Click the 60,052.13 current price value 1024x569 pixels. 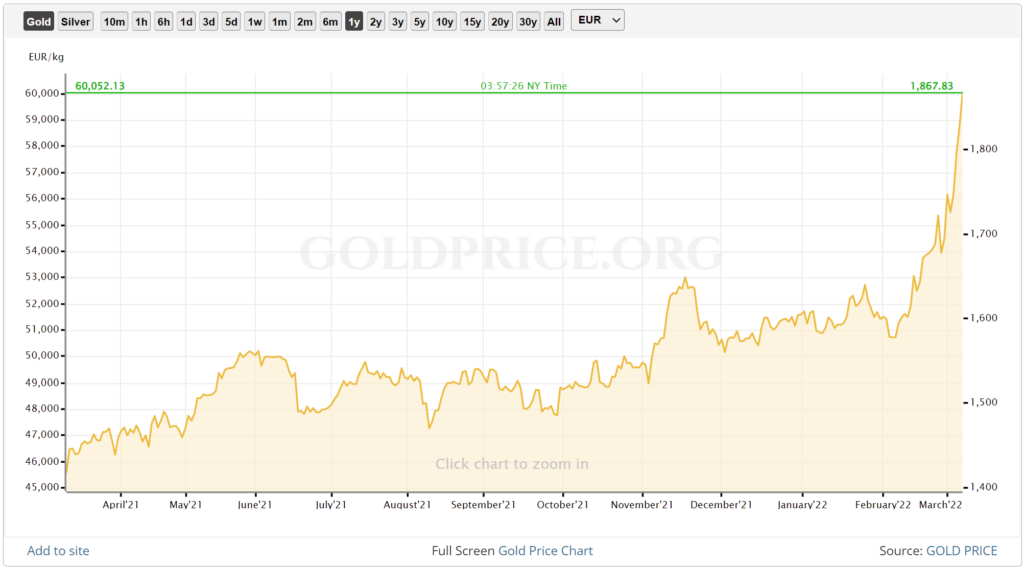point(100,86)
